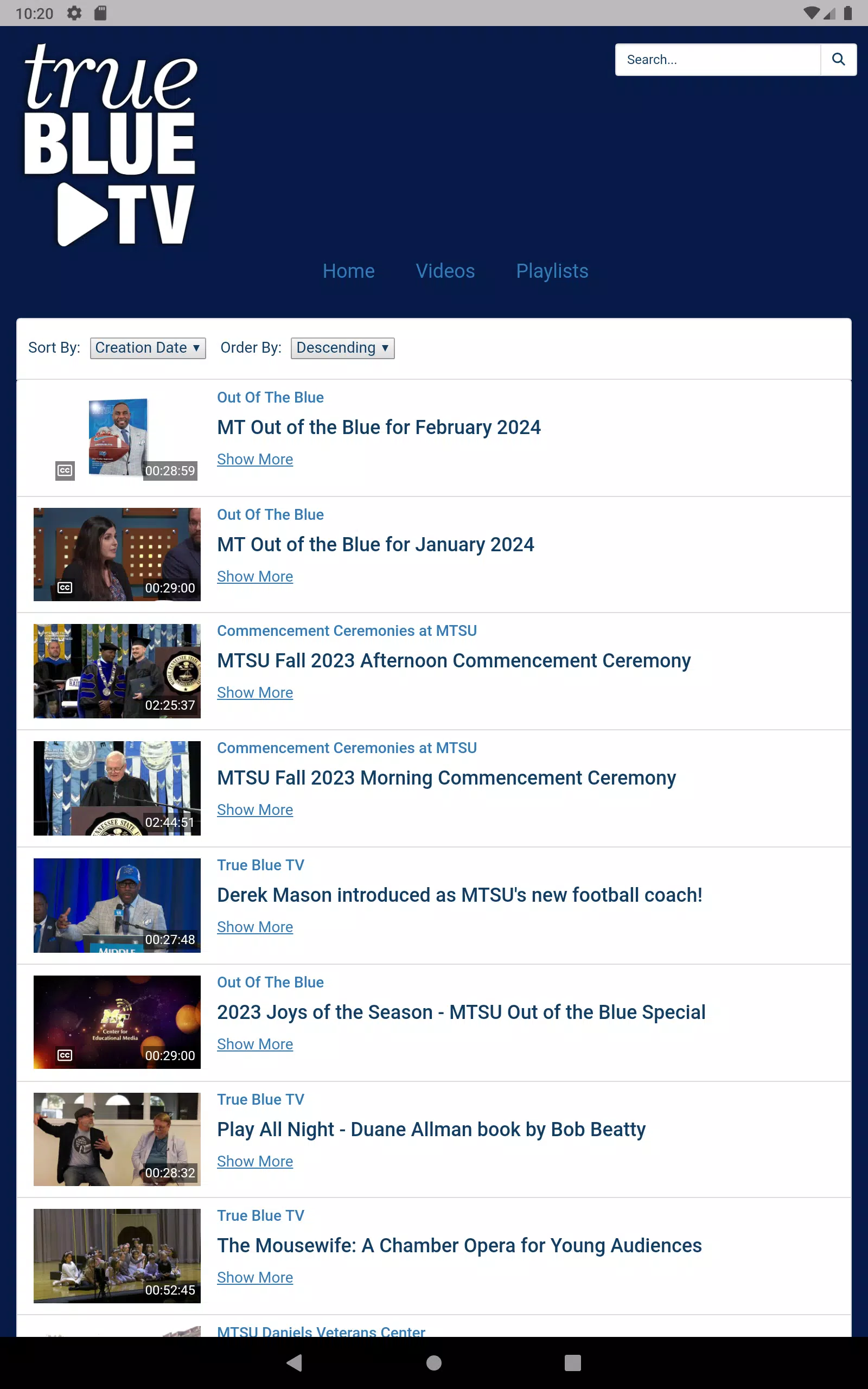Show more for MT Out of the Blue January 2024
Viewport: 868px width, 1389px height.
click(255, 576)
